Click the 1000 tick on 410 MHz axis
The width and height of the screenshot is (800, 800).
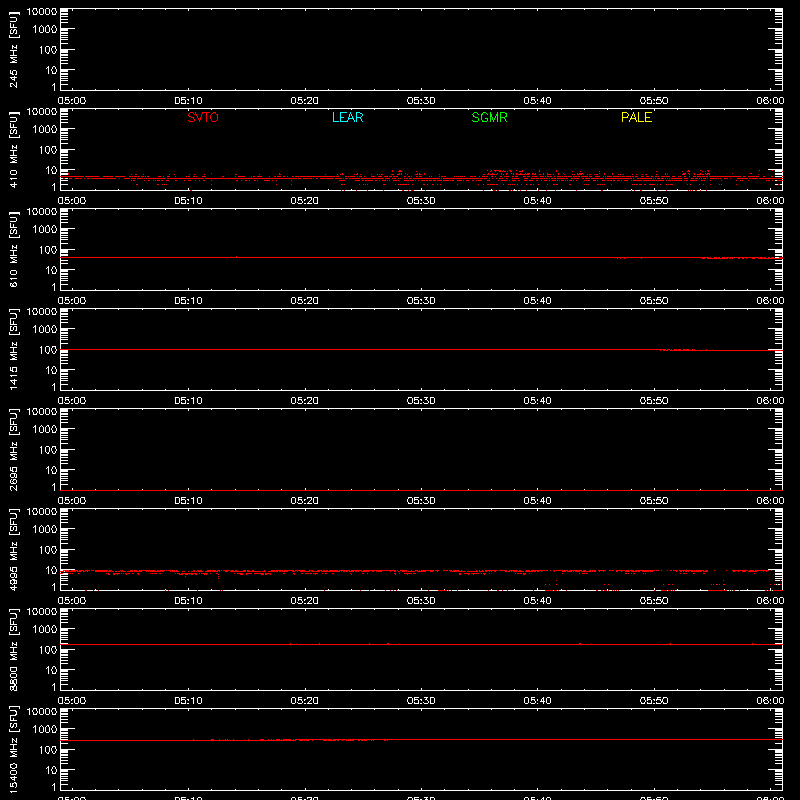(45, 130)
